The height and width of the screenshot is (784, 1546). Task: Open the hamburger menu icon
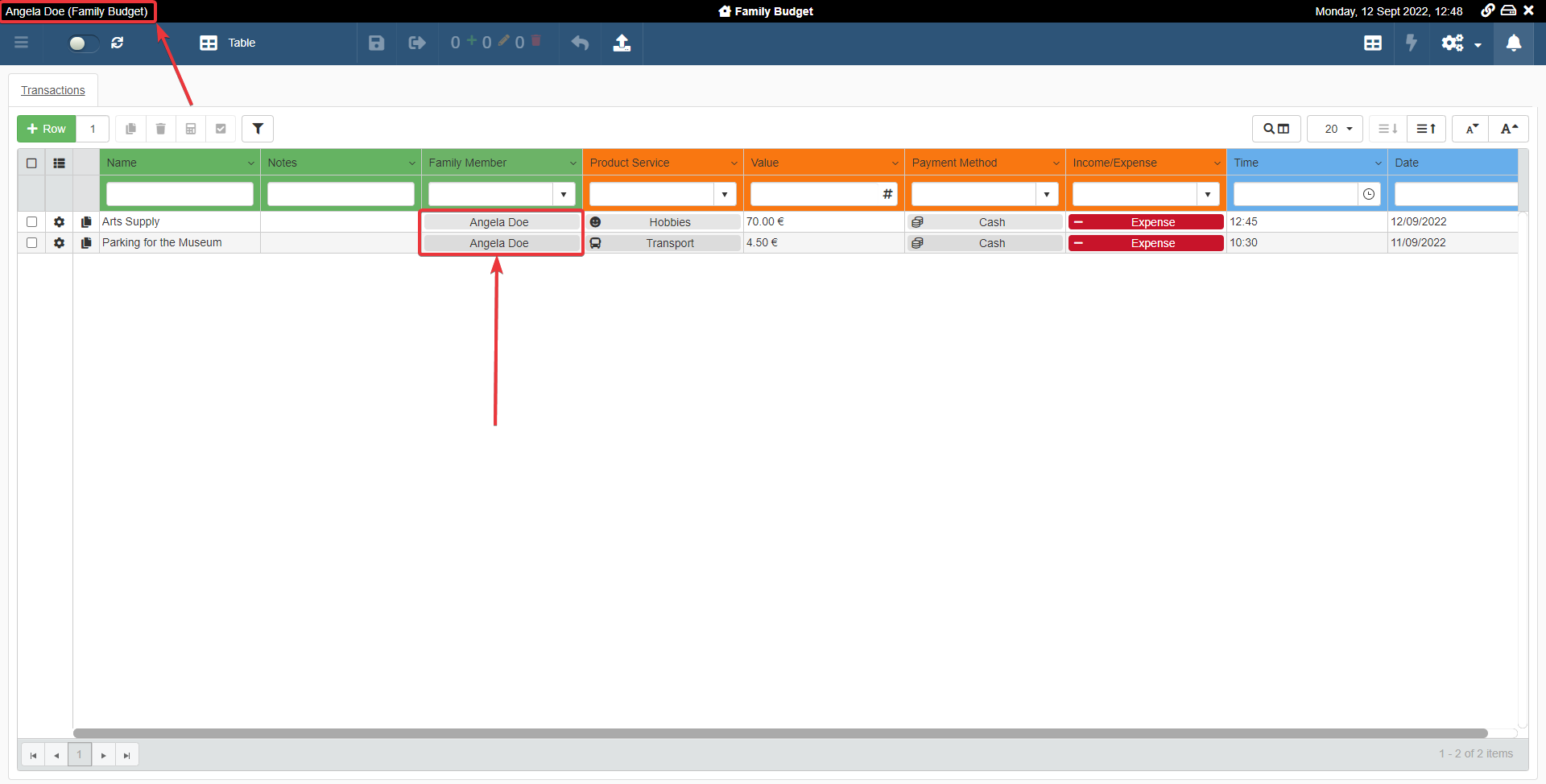coord(22,43)
